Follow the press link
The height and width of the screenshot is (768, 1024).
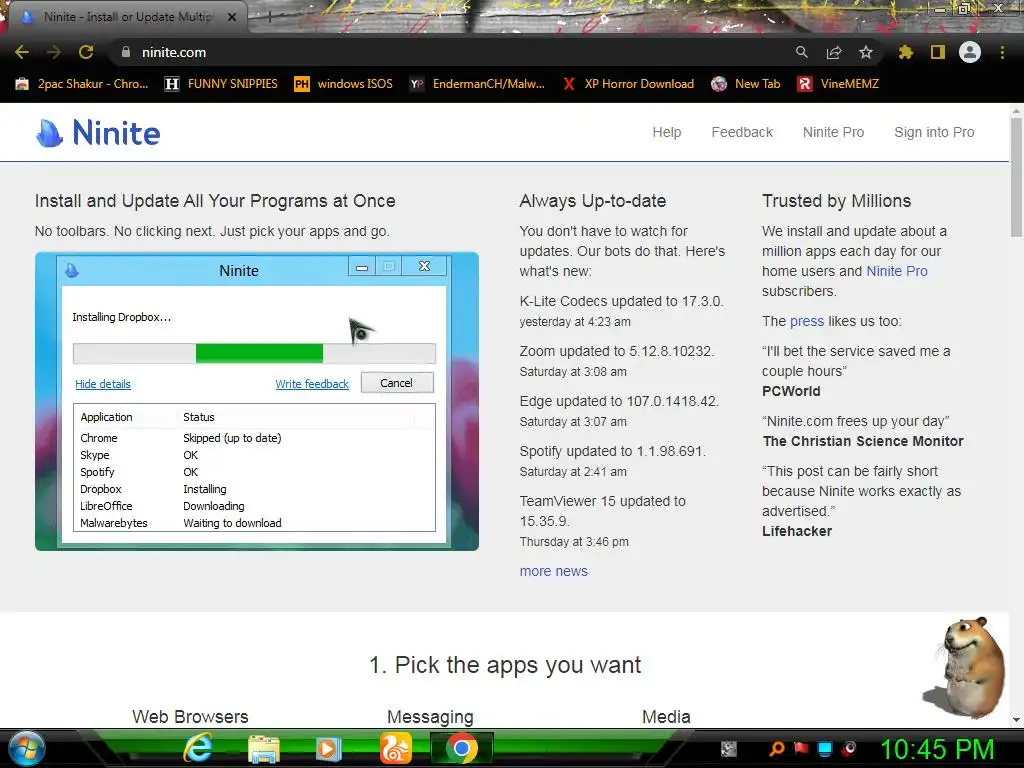coord(807,321)
